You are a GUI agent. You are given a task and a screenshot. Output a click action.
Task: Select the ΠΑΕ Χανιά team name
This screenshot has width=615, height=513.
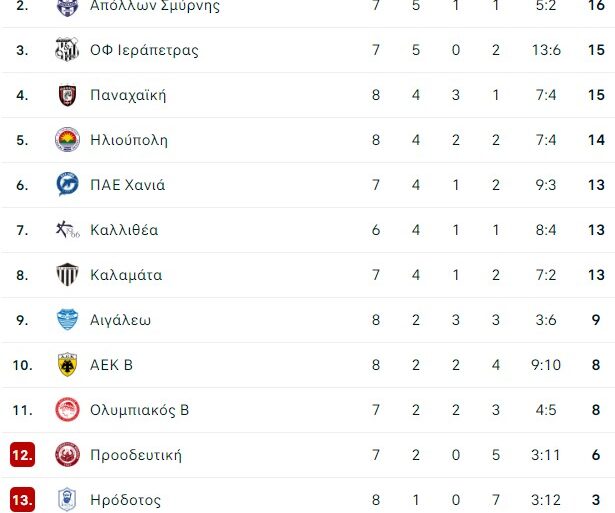click(128, 185)
